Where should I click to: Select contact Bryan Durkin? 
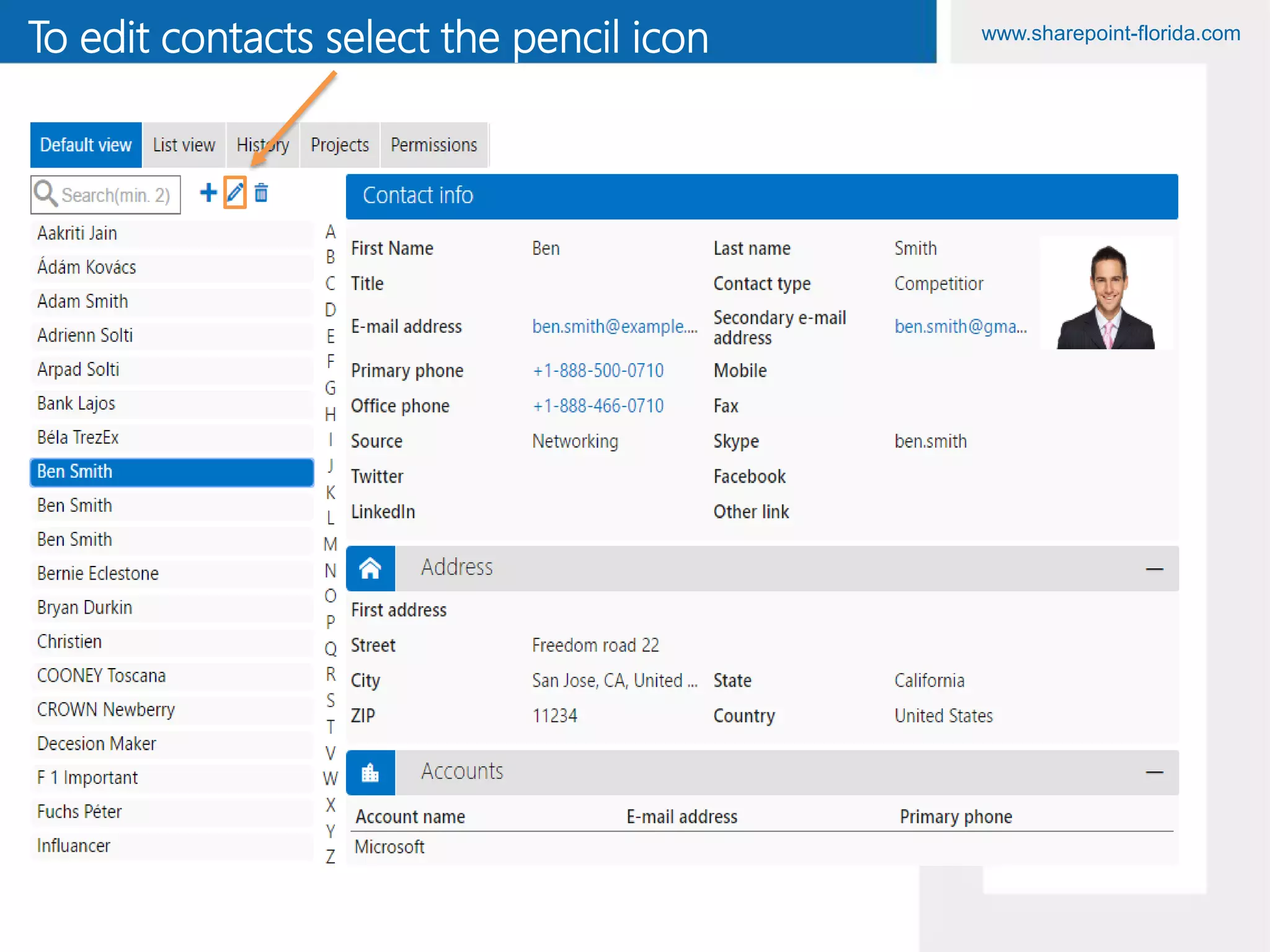[x=172, y=608]
